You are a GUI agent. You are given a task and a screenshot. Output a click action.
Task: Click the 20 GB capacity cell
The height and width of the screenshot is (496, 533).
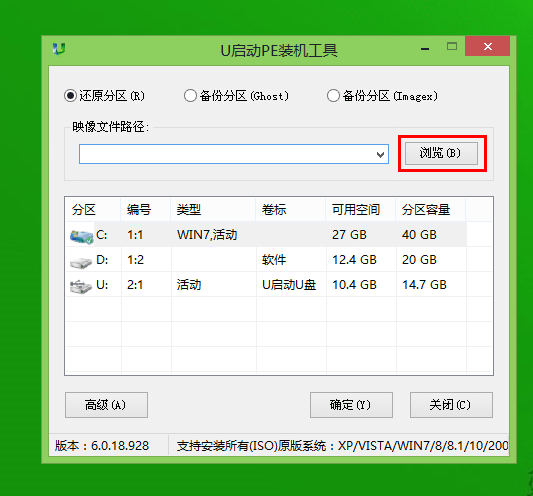[419, 260]
